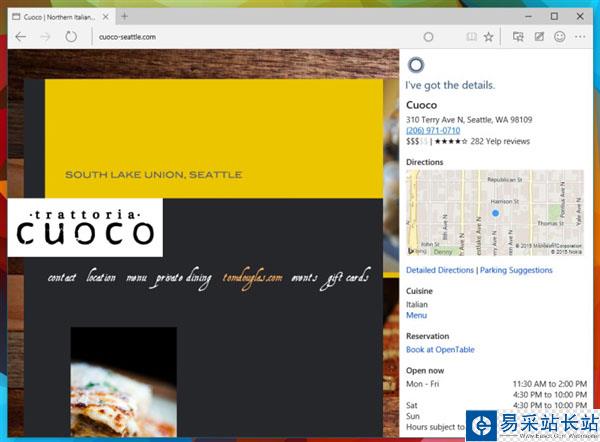Go back with the browser back arrow
The width and height of the screenshot is (600, 442).
[21, 37]
